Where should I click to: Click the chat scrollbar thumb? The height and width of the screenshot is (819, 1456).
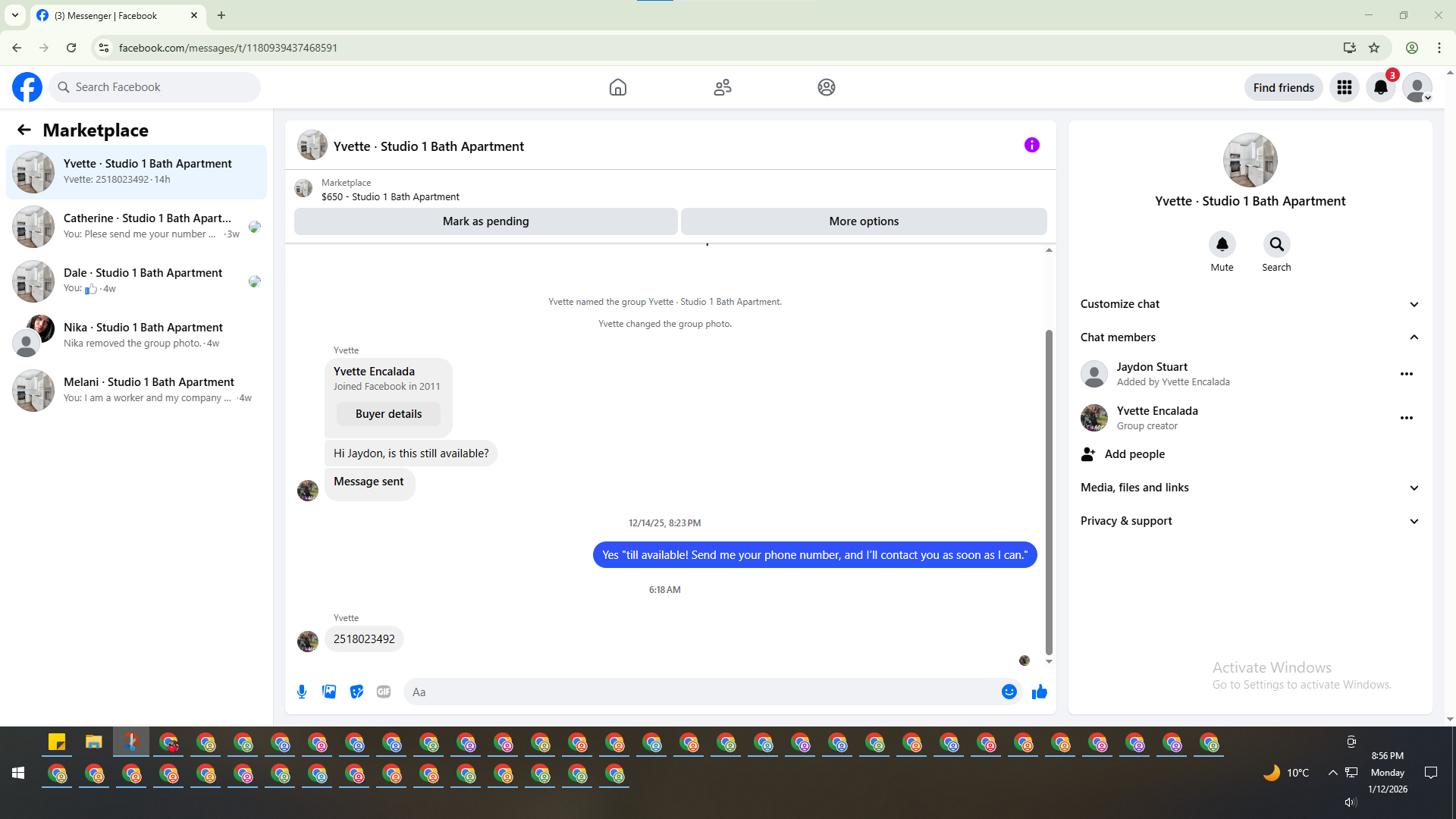coord(1049,493)
